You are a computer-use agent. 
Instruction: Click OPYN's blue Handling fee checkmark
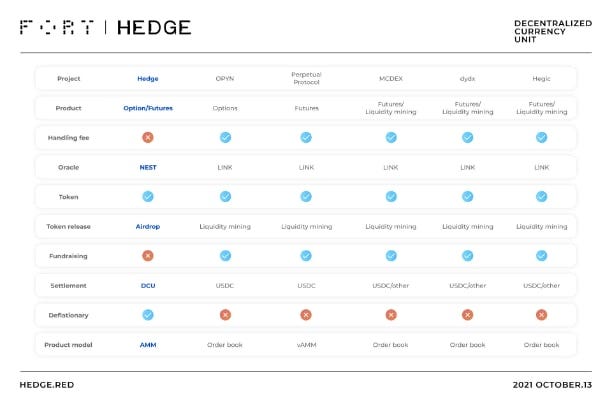(x=225, y=137)
